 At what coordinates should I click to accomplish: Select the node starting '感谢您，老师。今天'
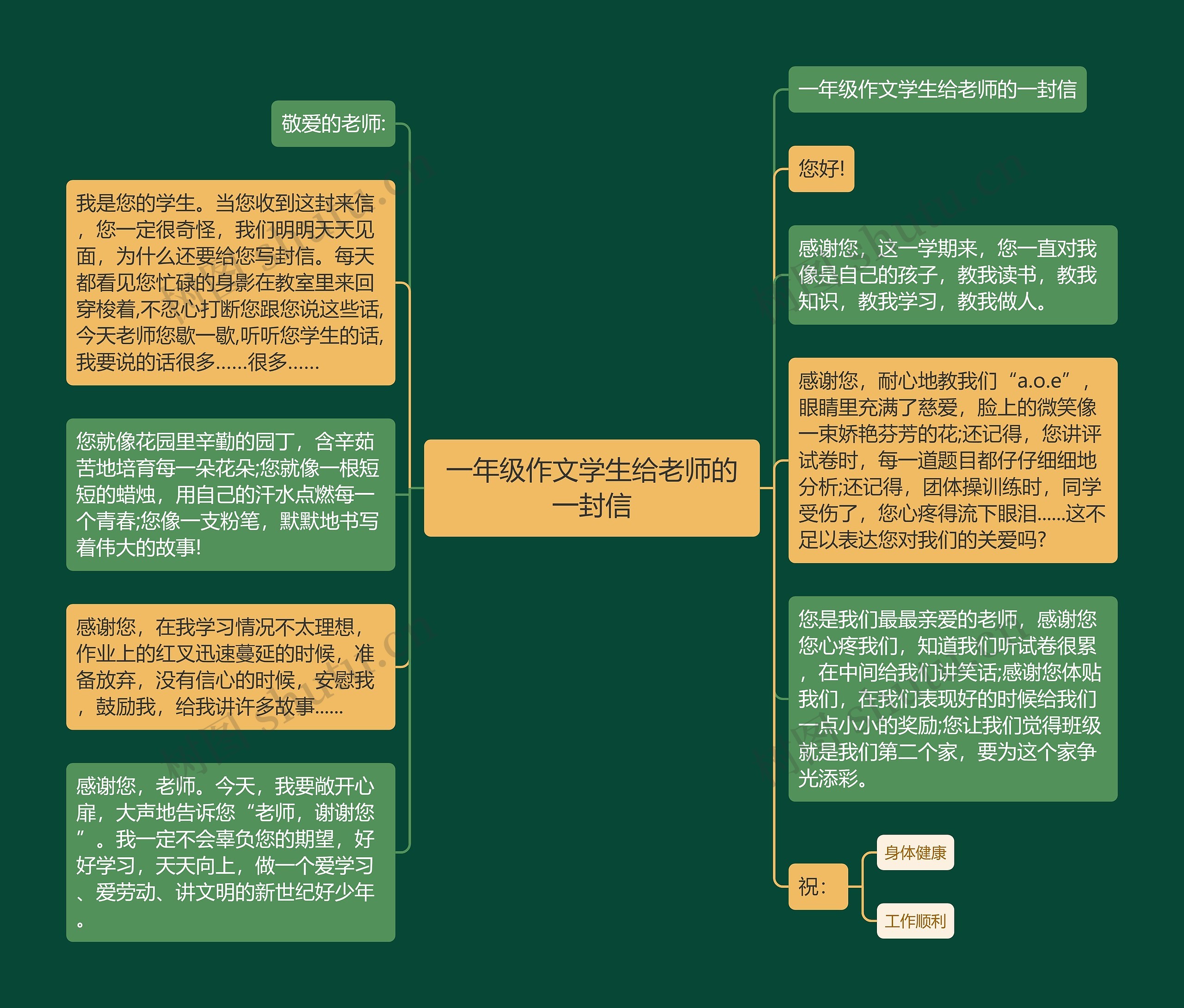(x=231, y=852)
